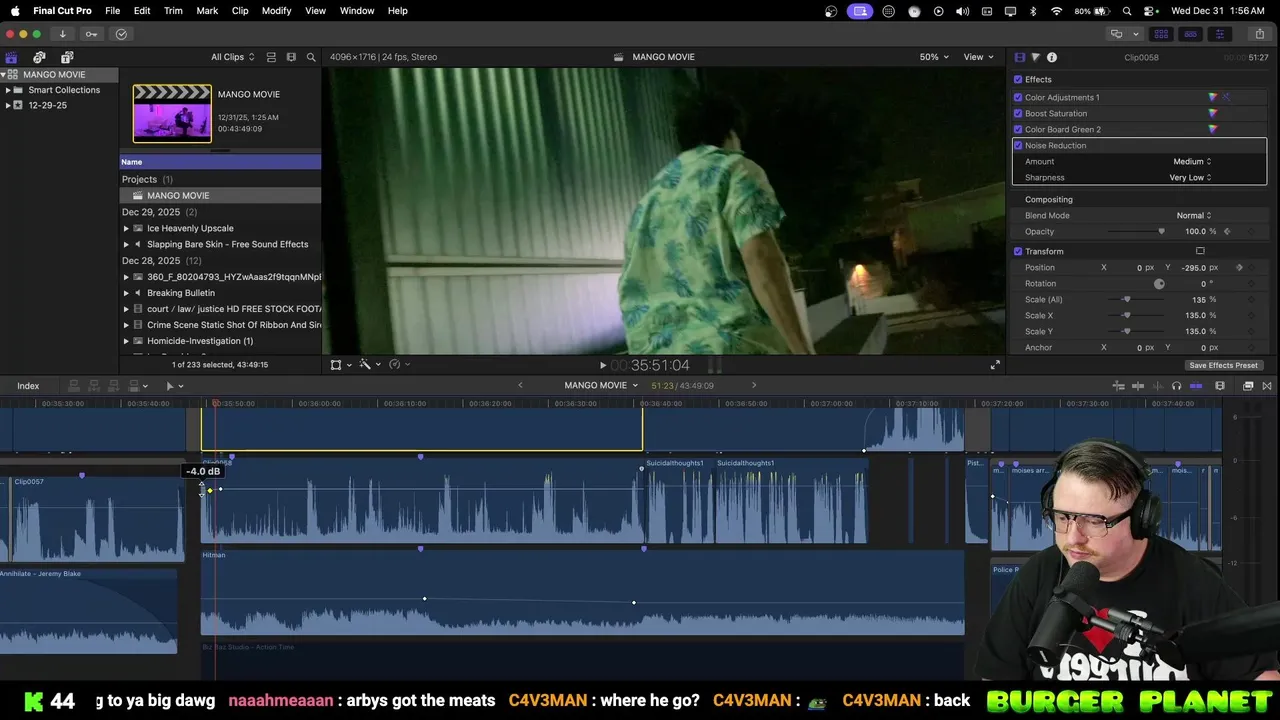Expand the 12-29-25 event
Viewport: 1280px width, 720px height.
click(8, 106)
